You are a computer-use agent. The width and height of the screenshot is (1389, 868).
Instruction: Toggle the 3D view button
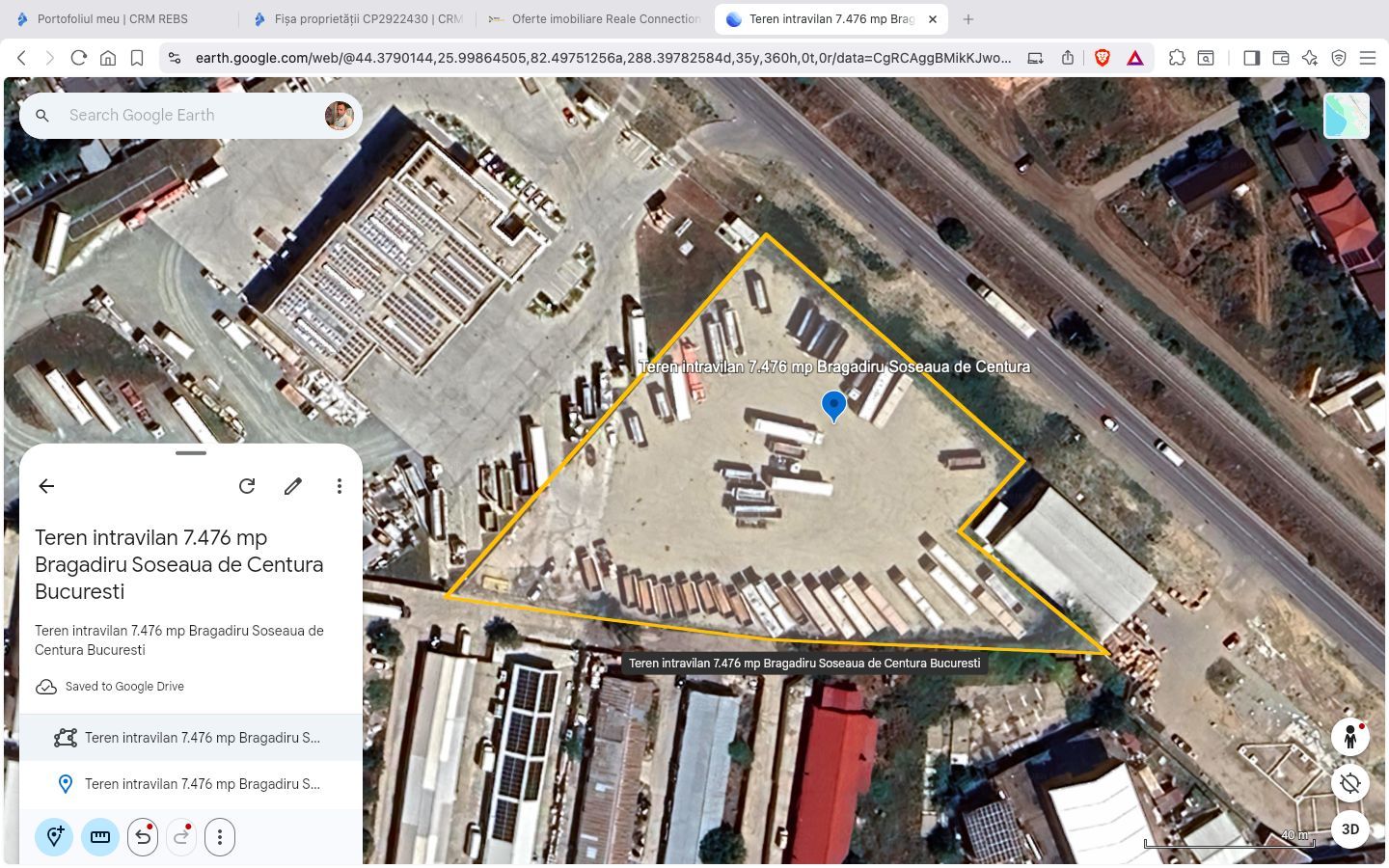1350,829
